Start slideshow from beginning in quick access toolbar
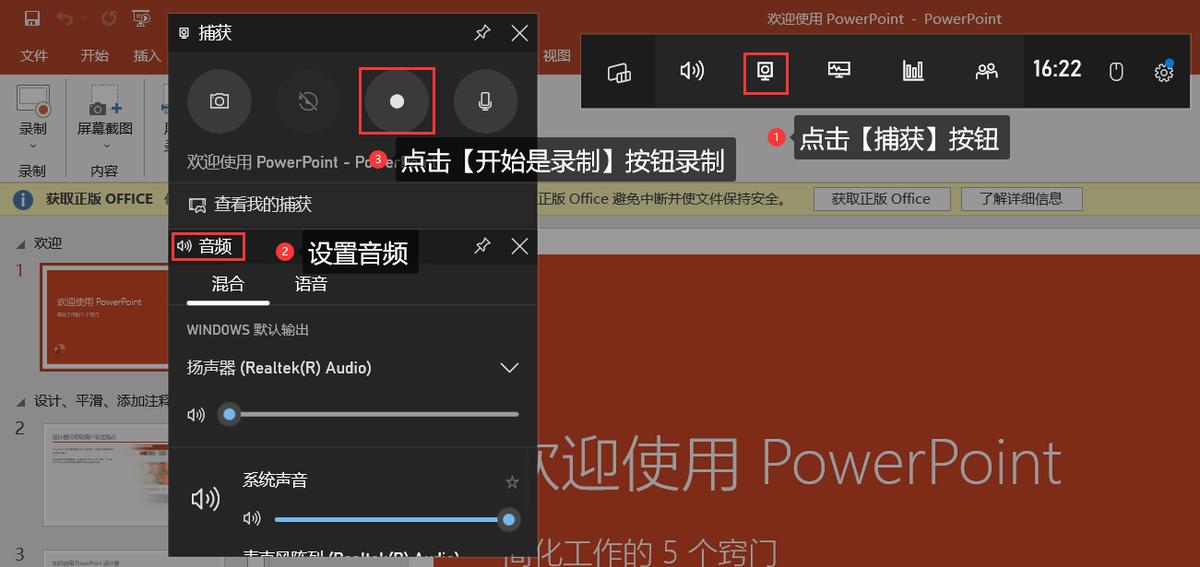Viewport: 1200px width, 567px height. tap(142, 18)
